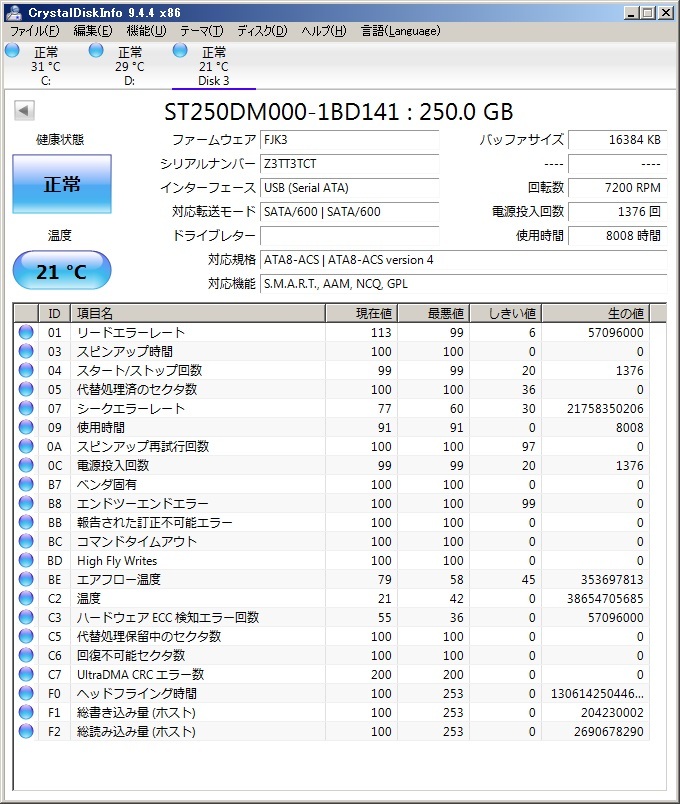
Task: Click the 21 °C temperature button
Action: [62, 271]
